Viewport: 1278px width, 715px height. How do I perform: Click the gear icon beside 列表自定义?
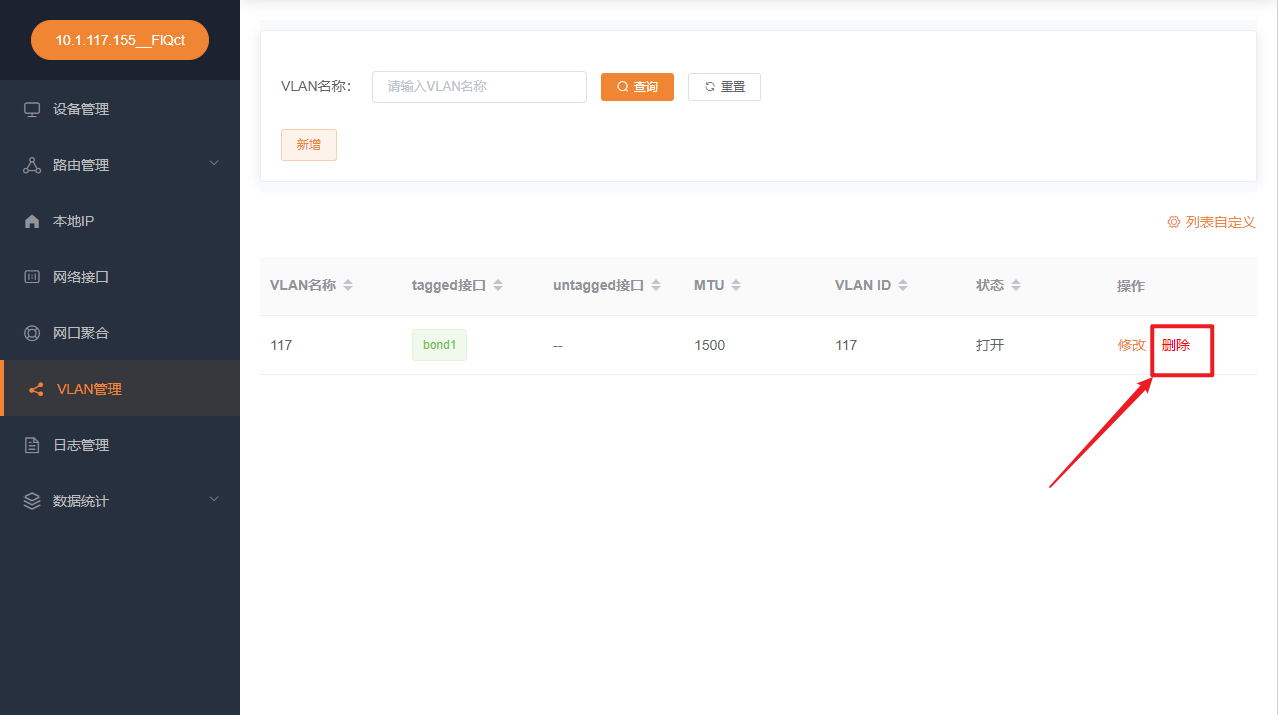click(x=1174, y=221)
